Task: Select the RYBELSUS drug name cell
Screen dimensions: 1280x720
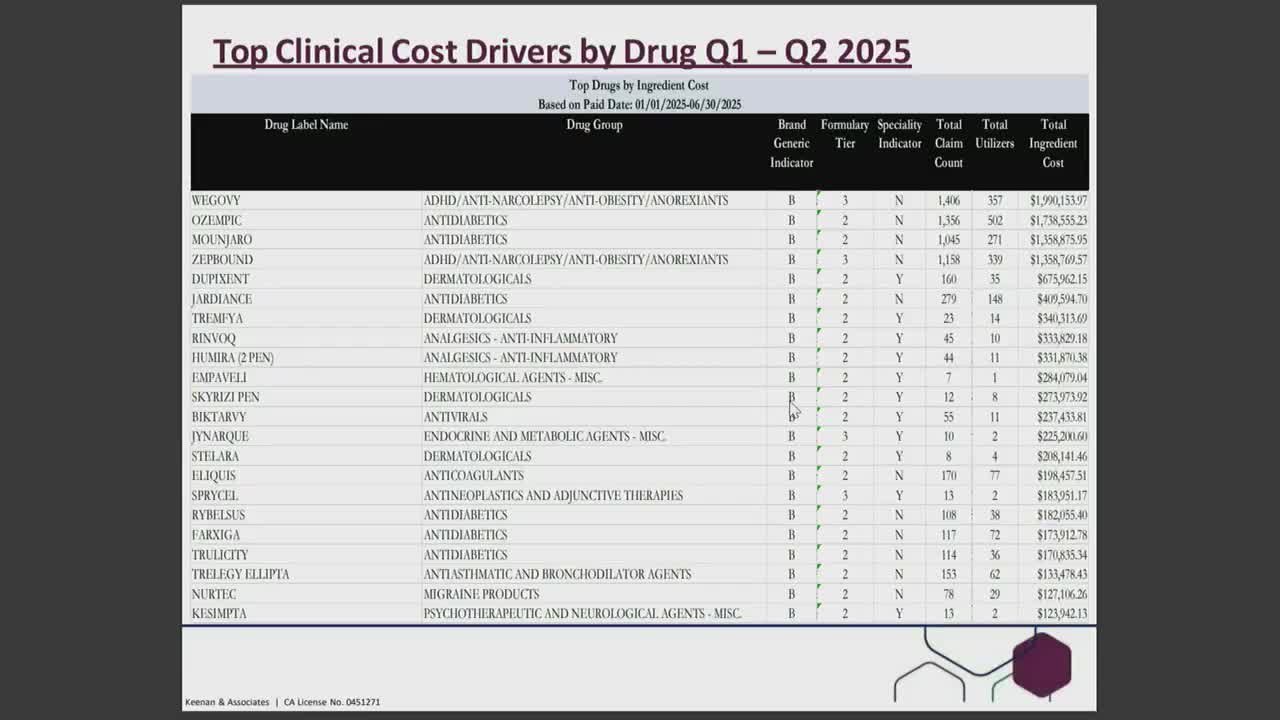Action: coord(218,515)
